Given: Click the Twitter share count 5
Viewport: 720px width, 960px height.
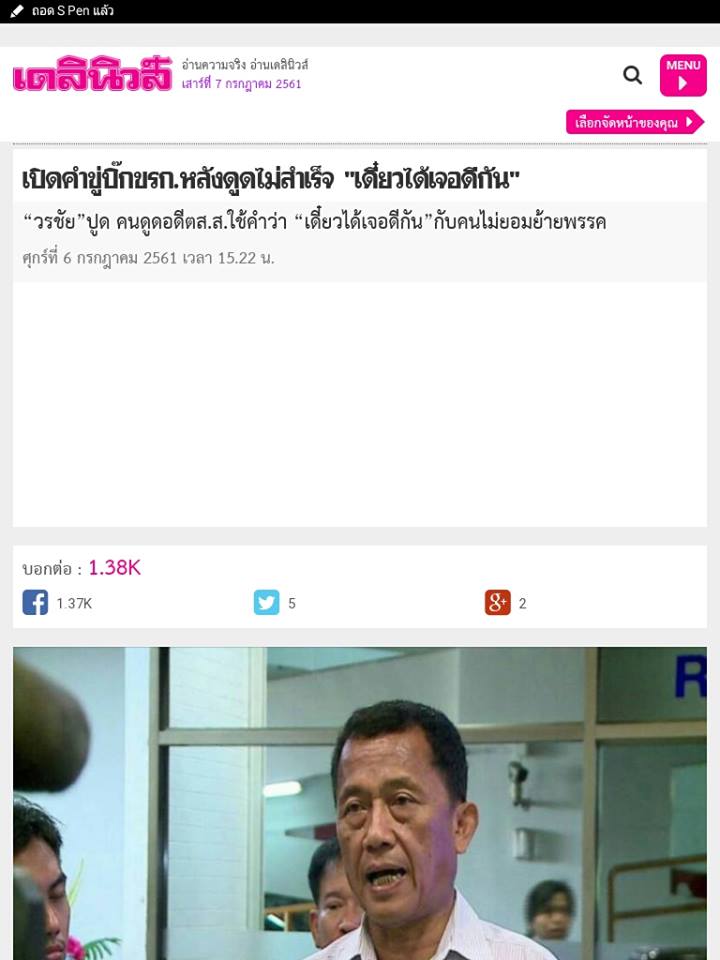Looking at the screenshot, I should (292, 604).
